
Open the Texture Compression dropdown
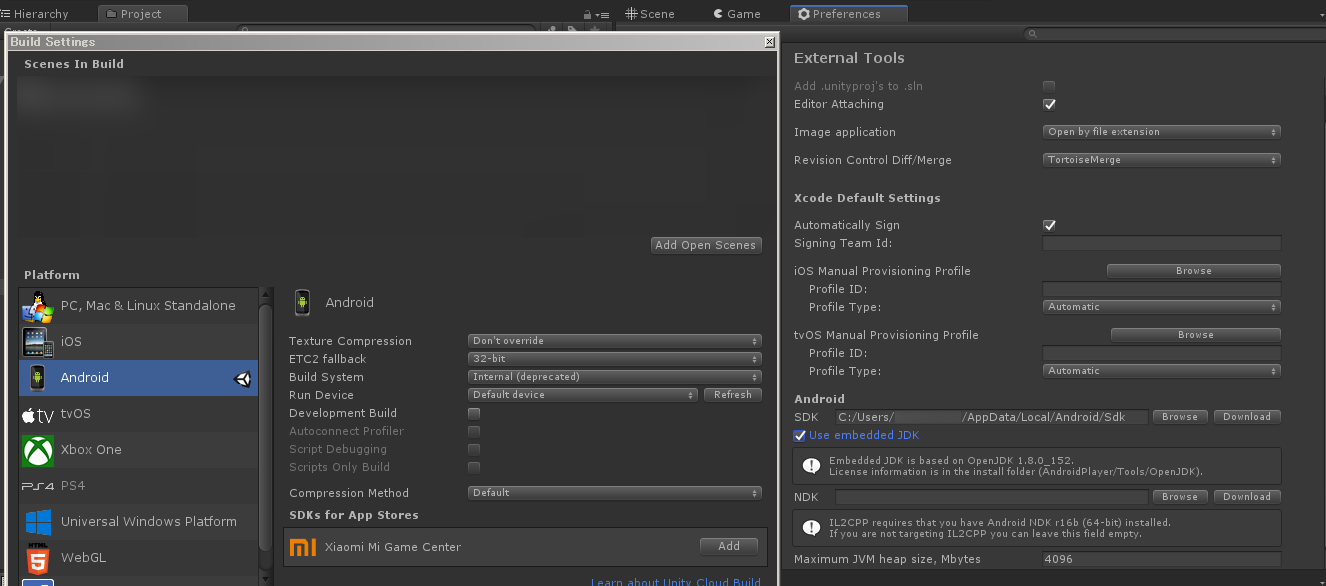pyautogui.click(x=614, y=340)
